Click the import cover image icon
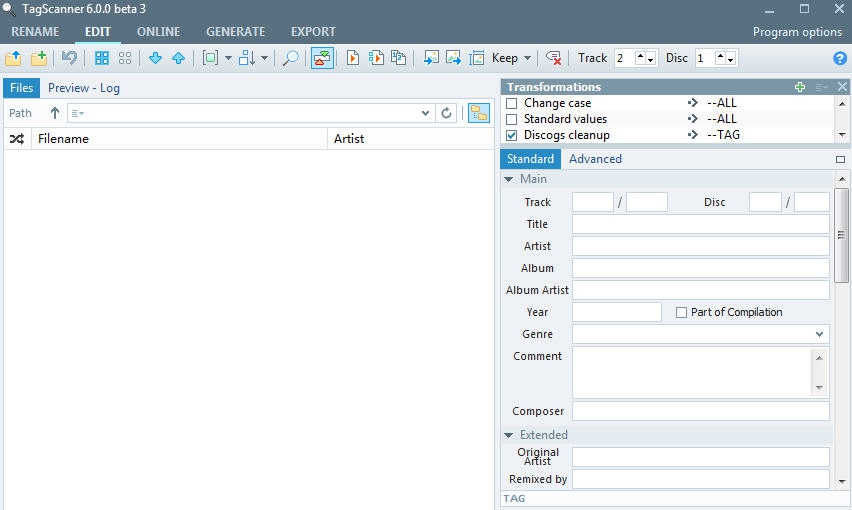Screen dimensions: 852x510 coord(431,58)
